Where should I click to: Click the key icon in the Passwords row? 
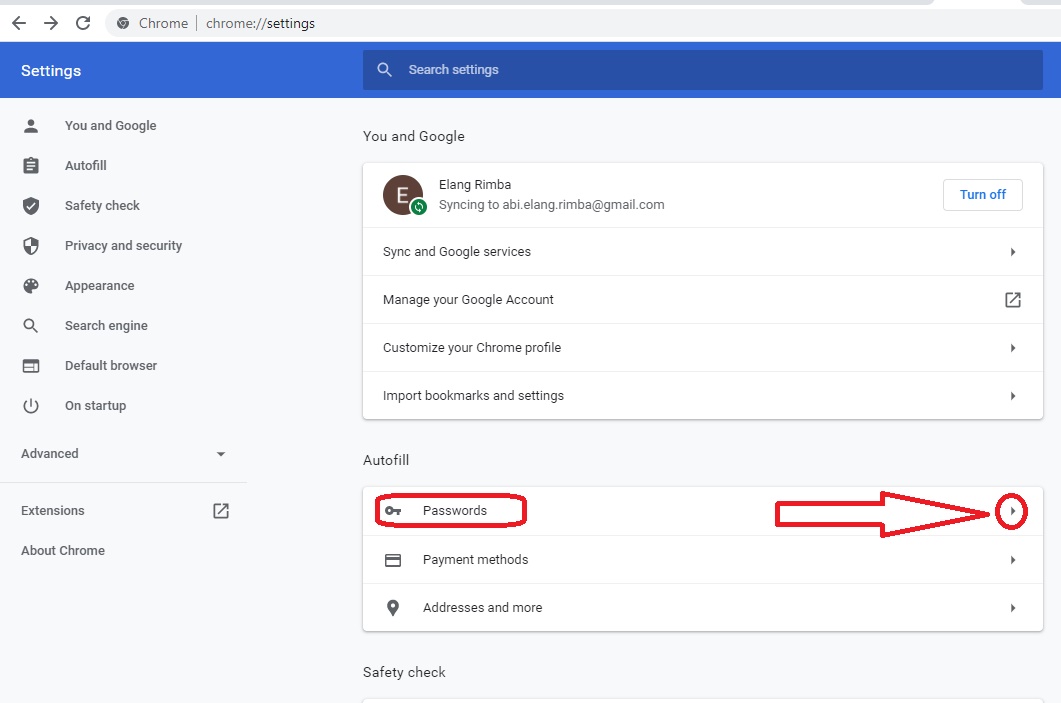pyautogui.click(x=393, y=511)
